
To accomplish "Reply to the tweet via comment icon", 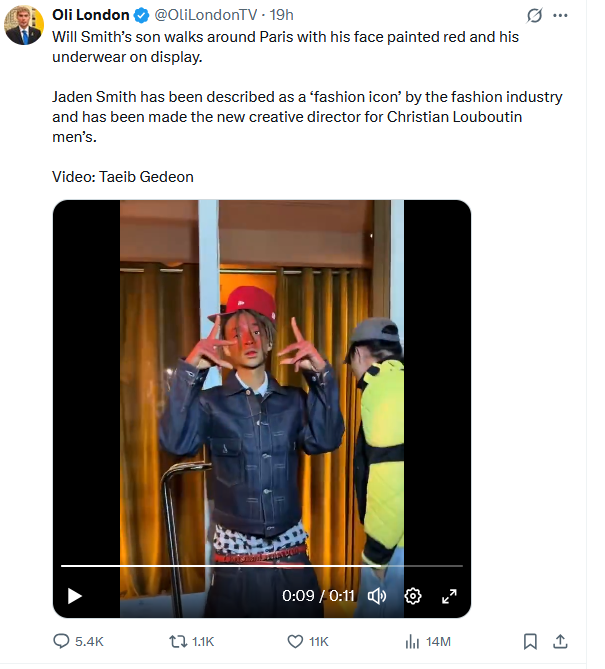I will [x=61, y=641].
